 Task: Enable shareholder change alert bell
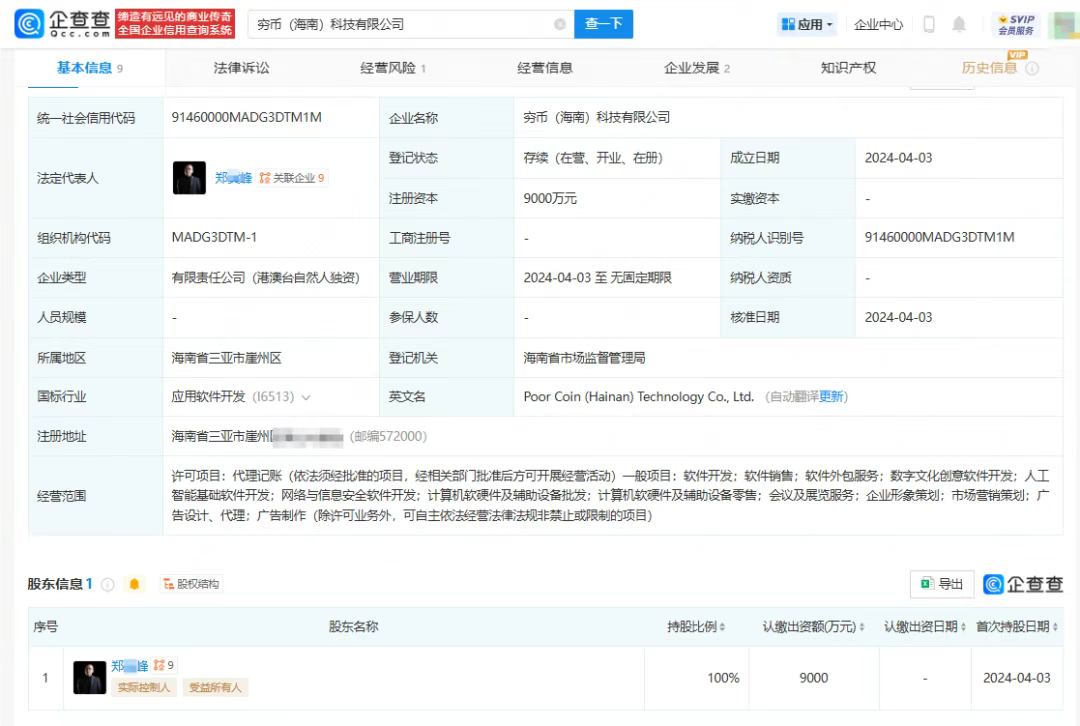tap(134, 584)
